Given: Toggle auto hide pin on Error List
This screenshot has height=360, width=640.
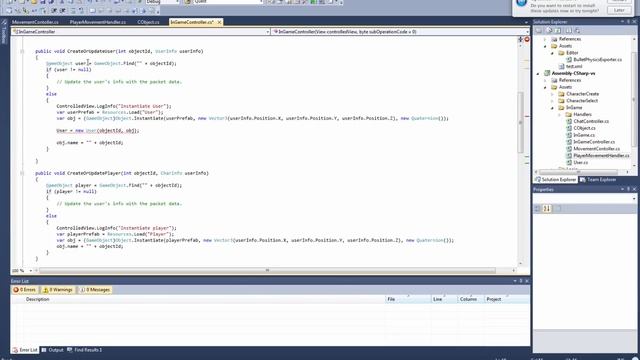Looking at the screenshot, I should pos(521,281).
